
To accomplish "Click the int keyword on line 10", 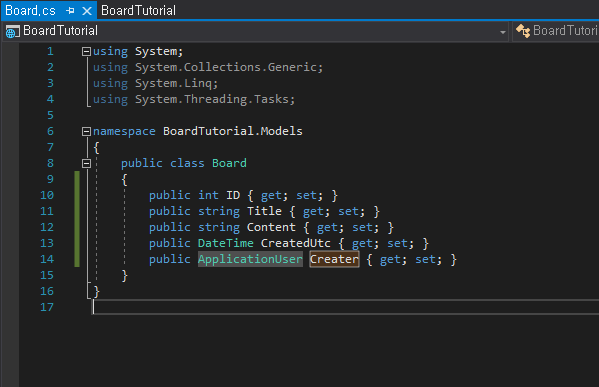I will pyautogui.click(x=208, y=195).
